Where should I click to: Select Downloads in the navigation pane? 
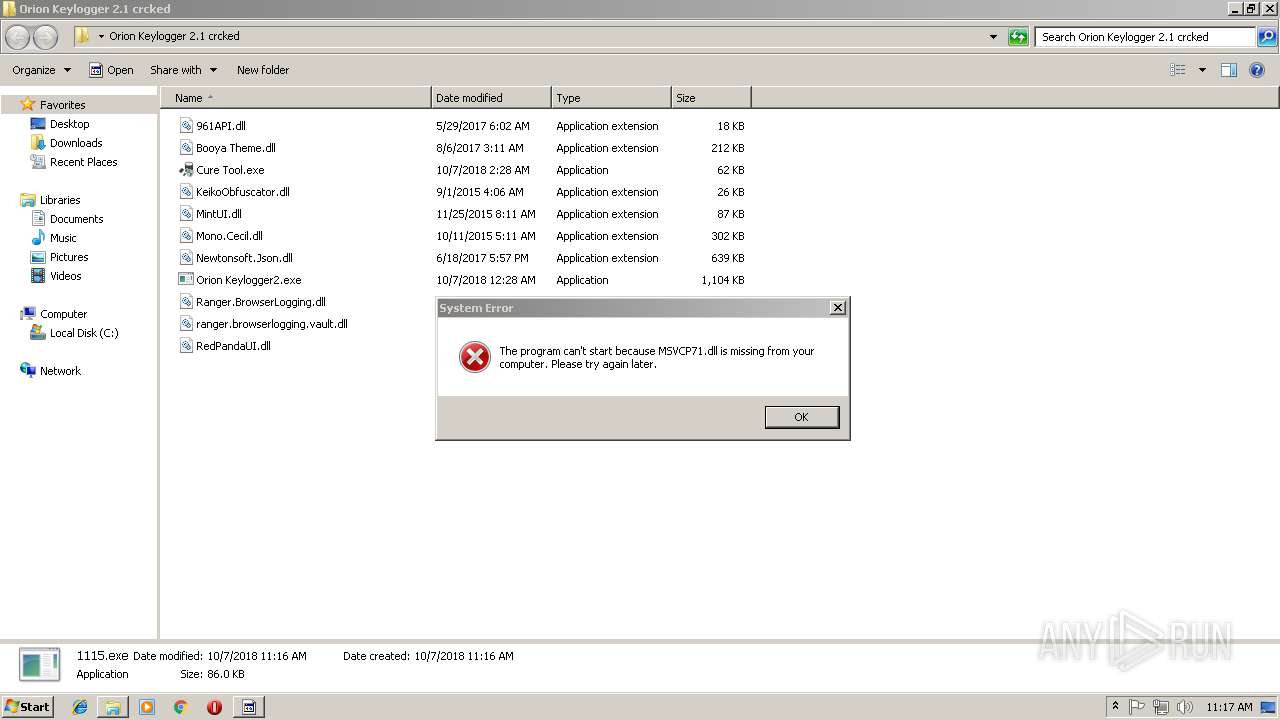tap(76, 143)
